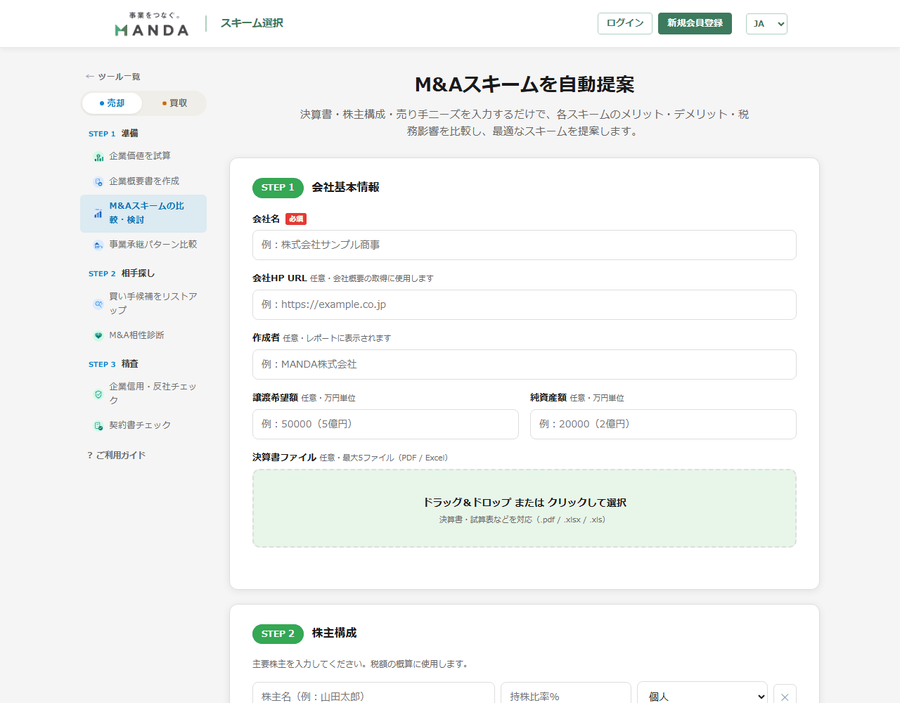Click the STEP 3 精査 sidebar heading
The image size is (900, 703).
tap(113, 364)
